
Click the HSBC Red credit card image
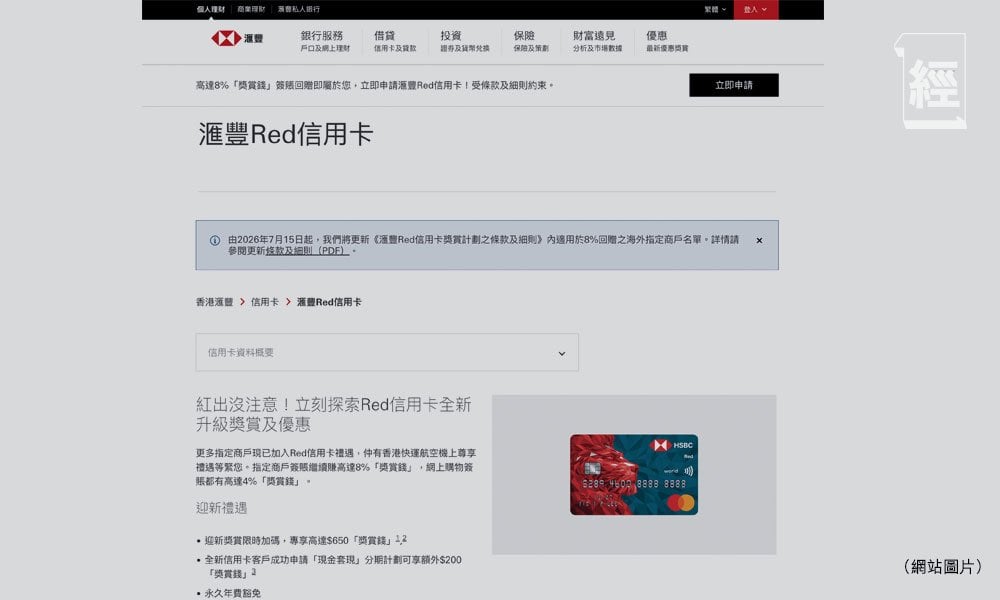pos(634,474)
